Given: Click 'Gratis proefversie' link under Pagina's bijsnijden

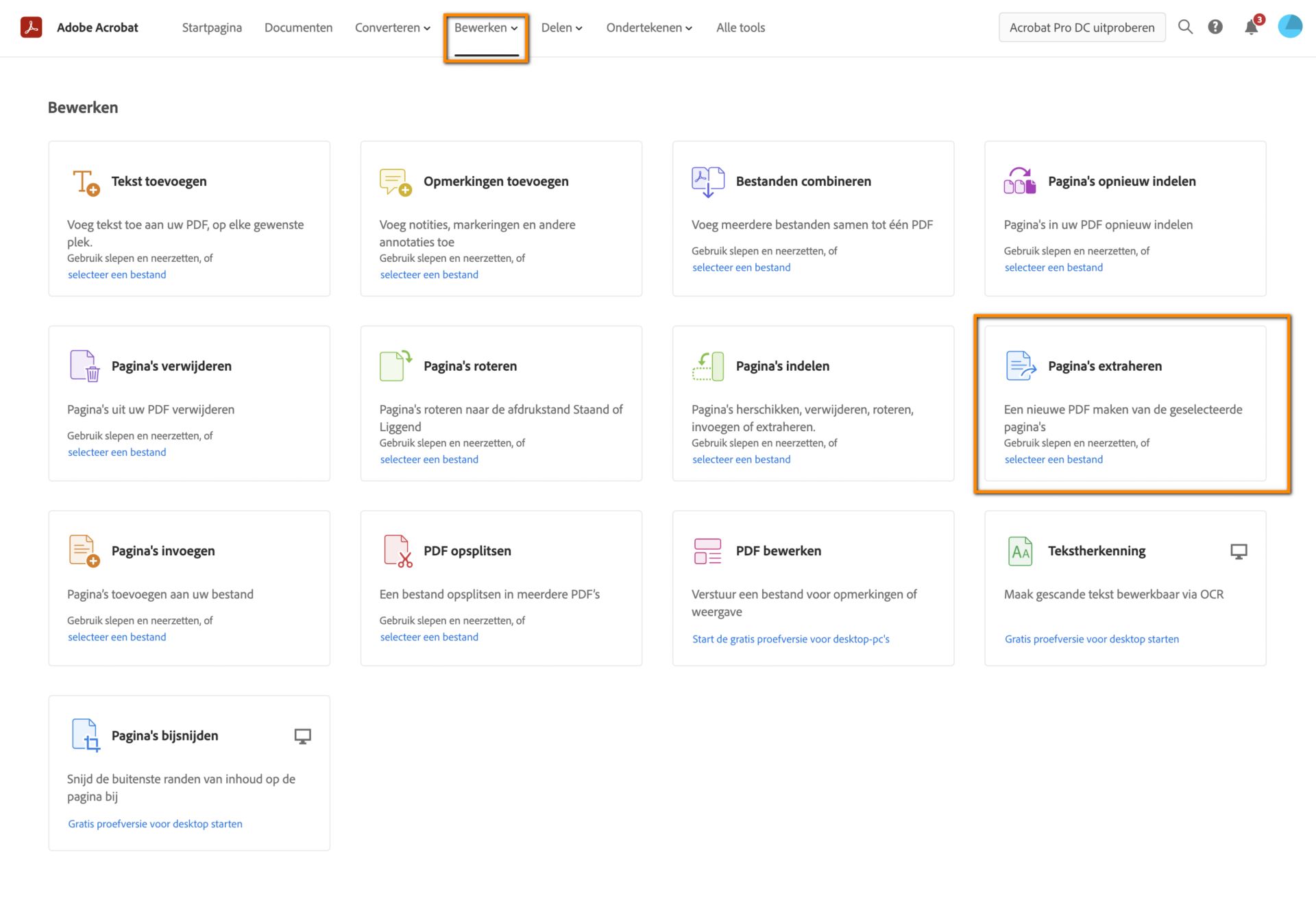Looking at the screenshot, I should click(x=155, y=824).
